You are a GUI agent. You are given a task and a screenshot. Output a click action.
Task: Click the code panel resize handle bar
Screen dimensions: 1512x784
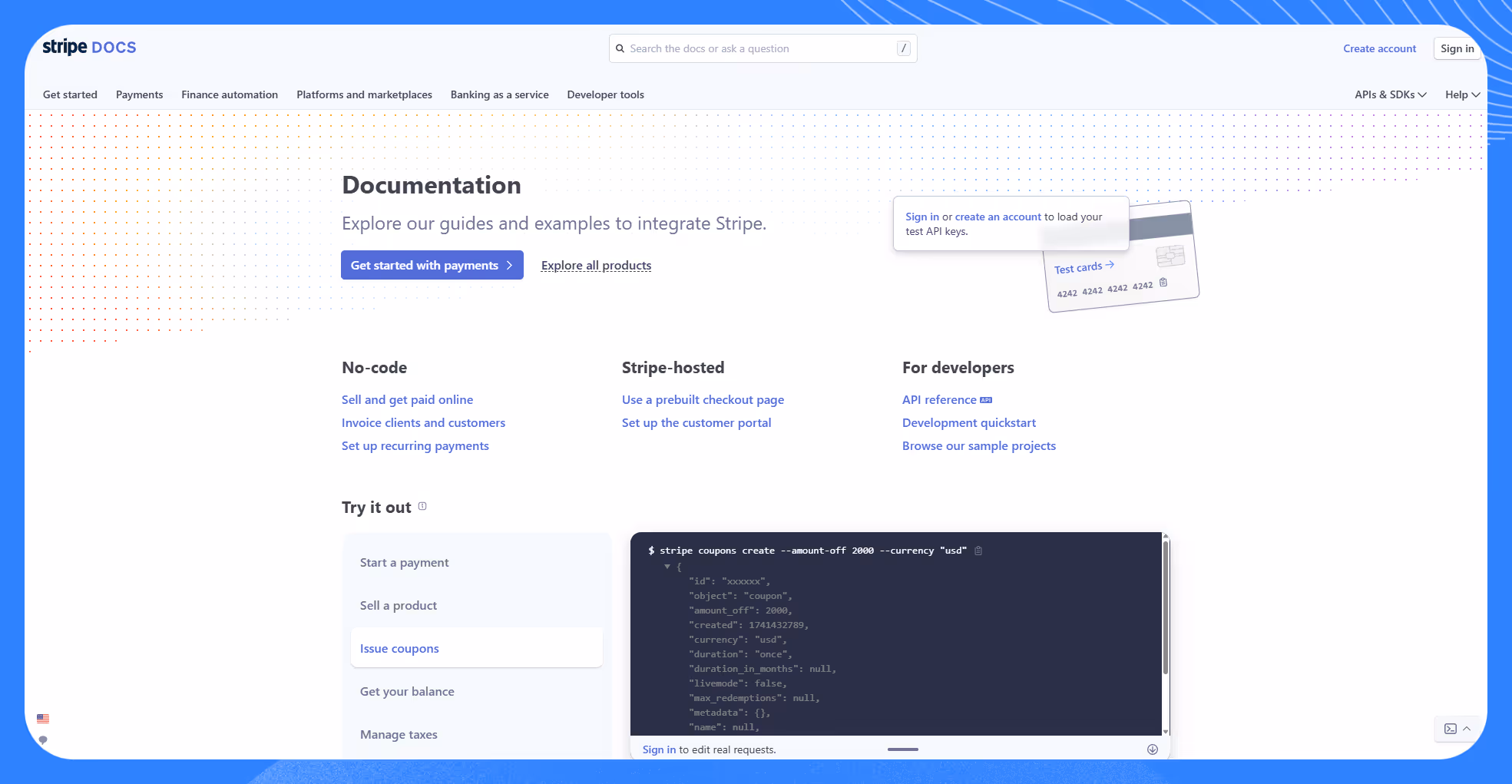(x=903, y=749)
